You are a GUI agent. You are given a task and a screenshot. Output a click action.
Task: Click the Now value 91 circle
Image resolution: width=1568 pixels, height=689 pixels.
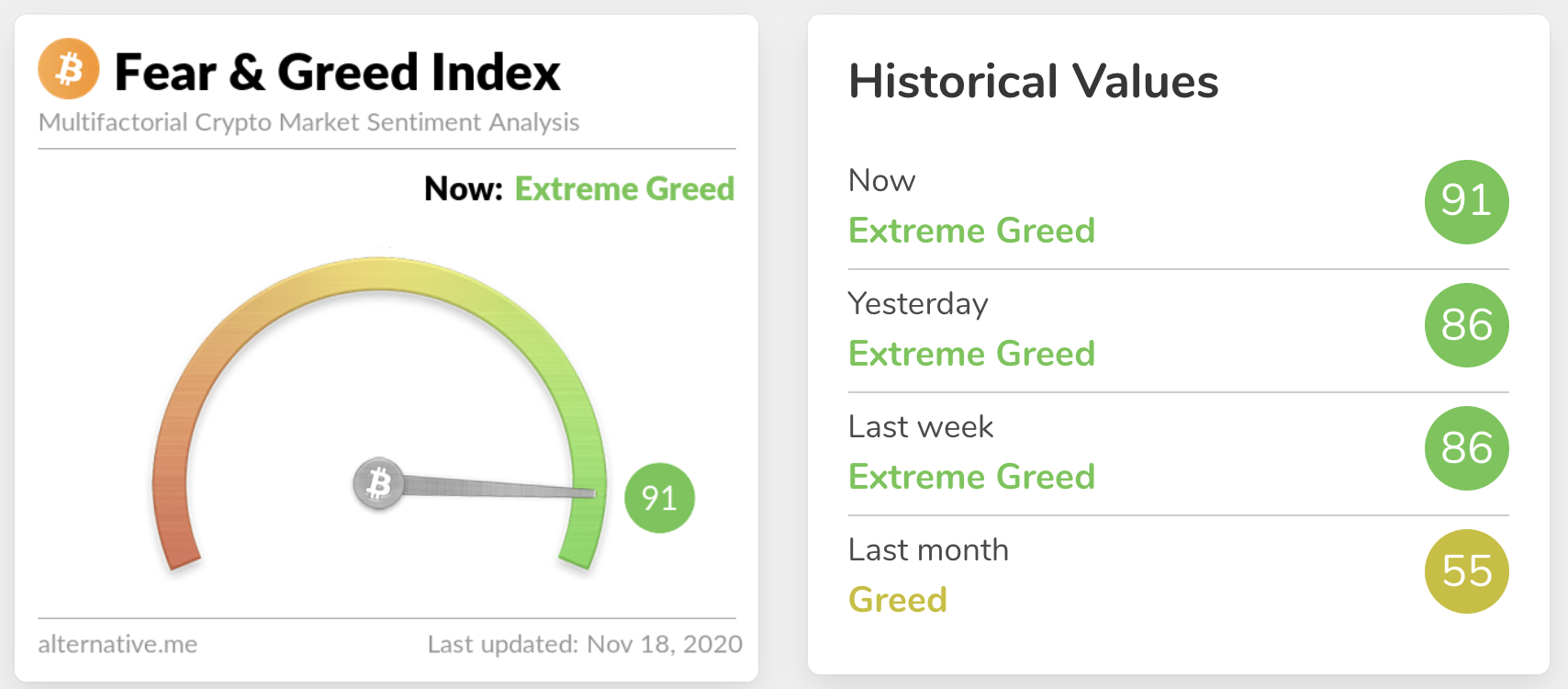click(x=1466, y=201)
